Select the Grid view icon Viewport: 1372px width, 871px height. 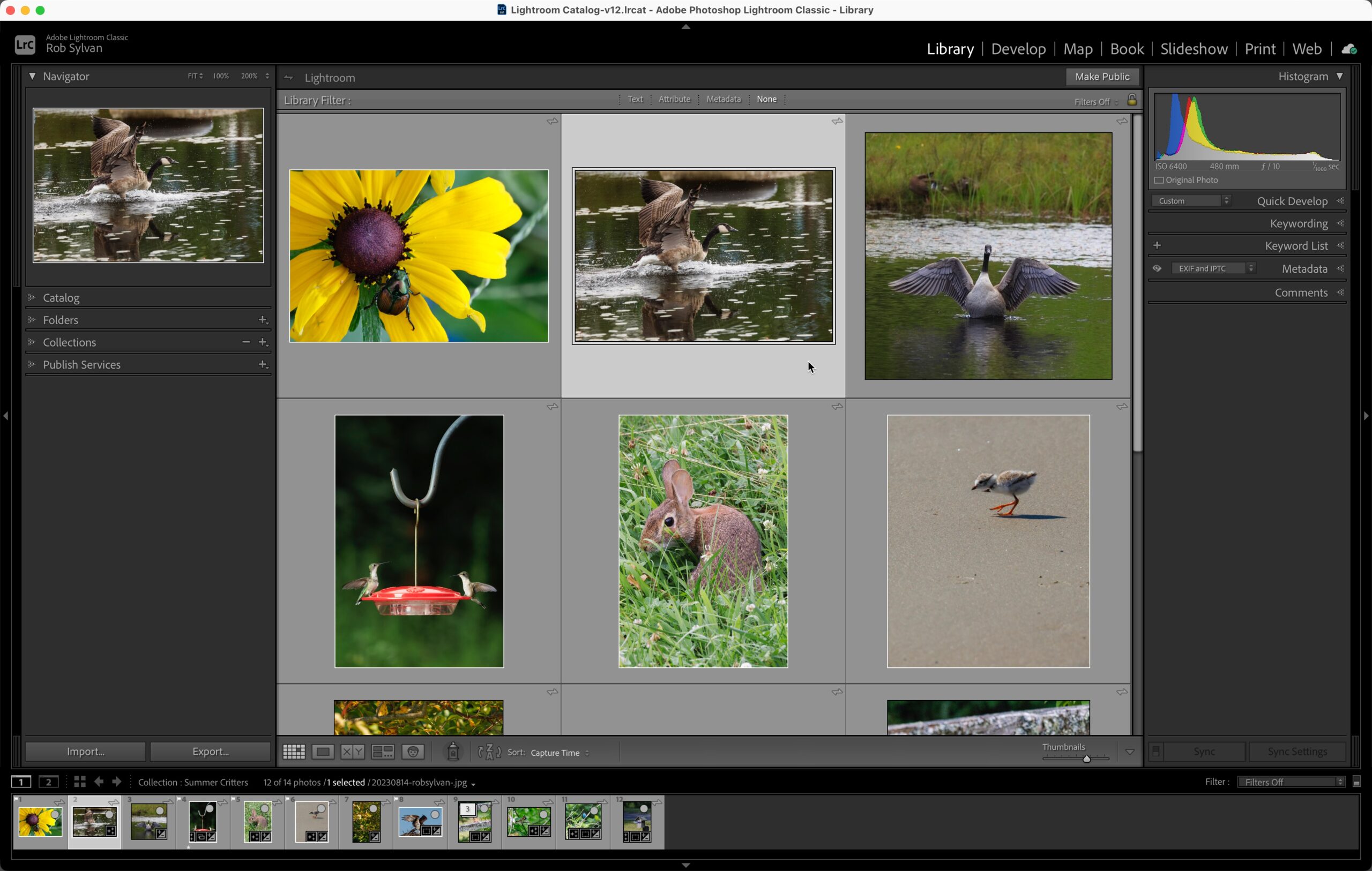point(294,752)
